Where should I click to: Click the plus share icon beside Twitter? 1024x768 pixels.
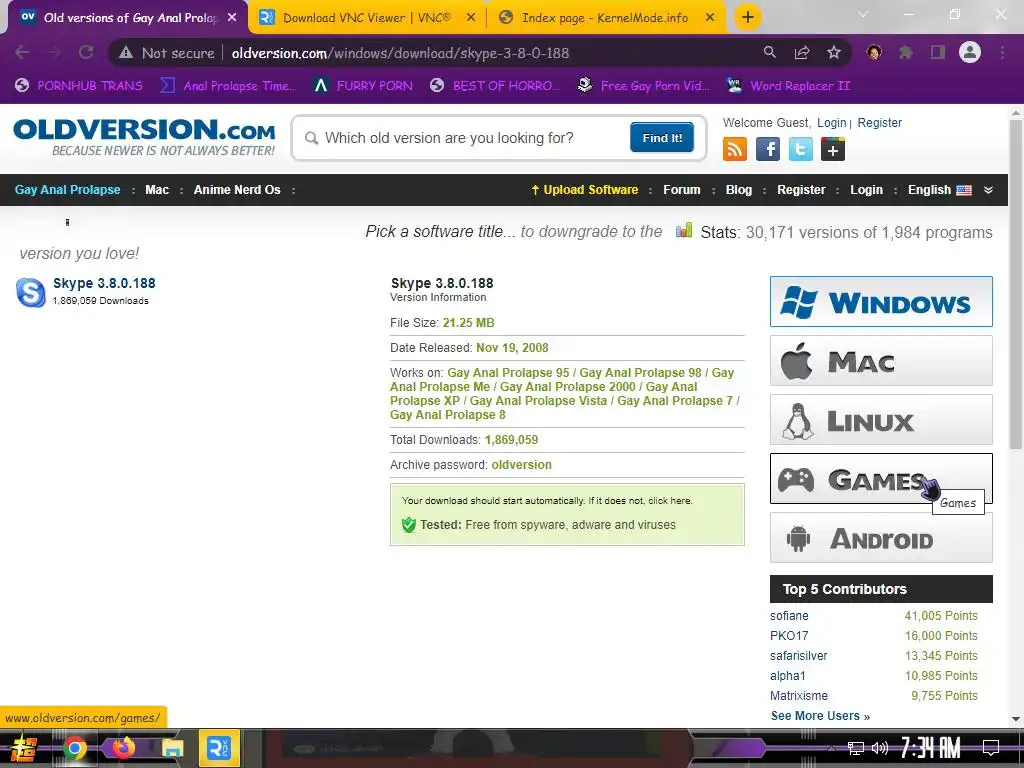coord(833,150)
